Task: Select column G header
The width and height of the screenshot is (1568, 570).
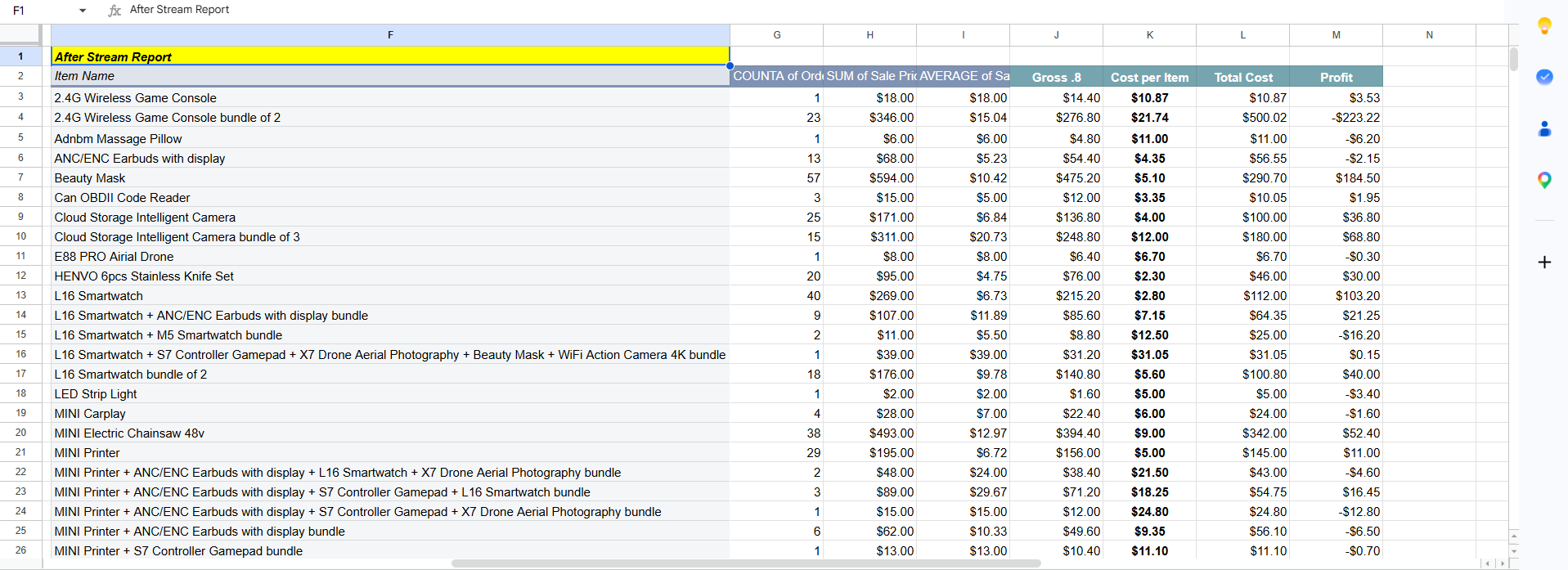Action: tap(776, 35)
